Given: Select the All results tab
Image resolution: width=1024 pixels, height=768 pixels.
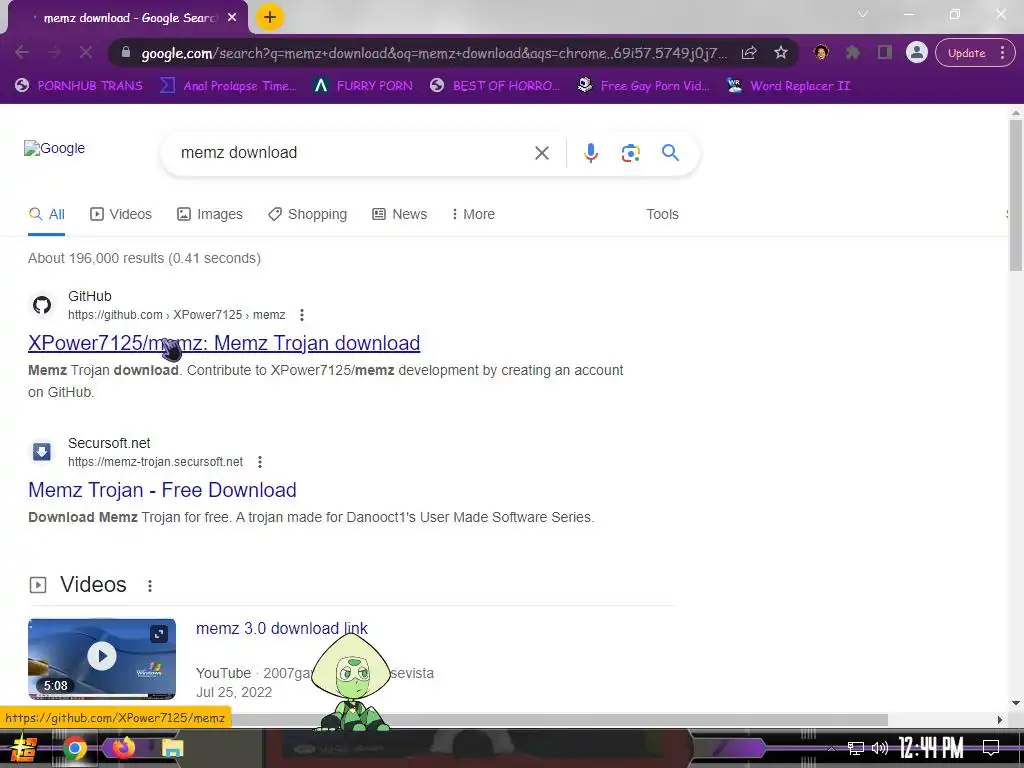Looking at the screenshot, I should 46,214.
